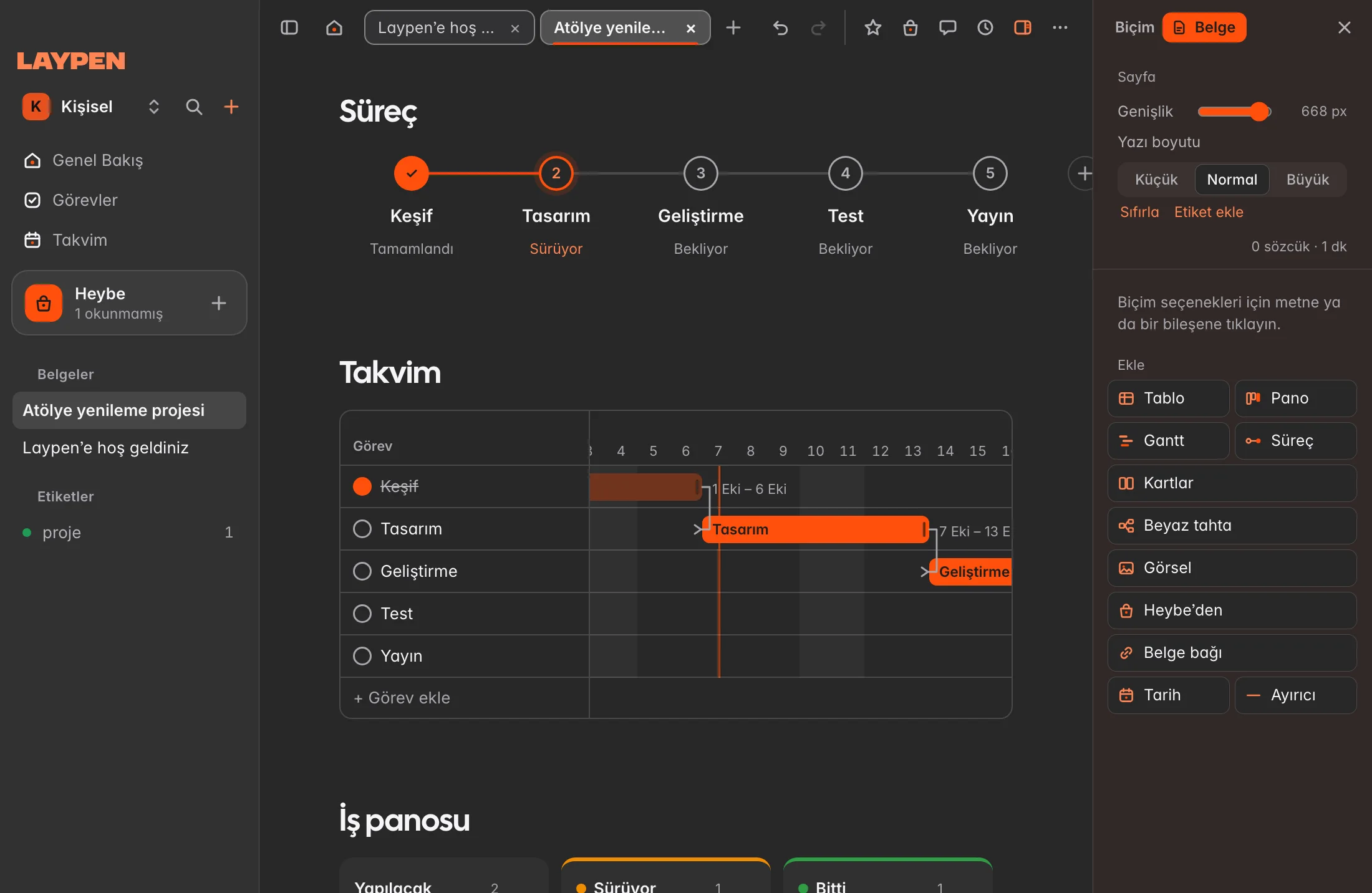
Task: Switch to the Belge tab
Action: click(x=1204, y=27)
